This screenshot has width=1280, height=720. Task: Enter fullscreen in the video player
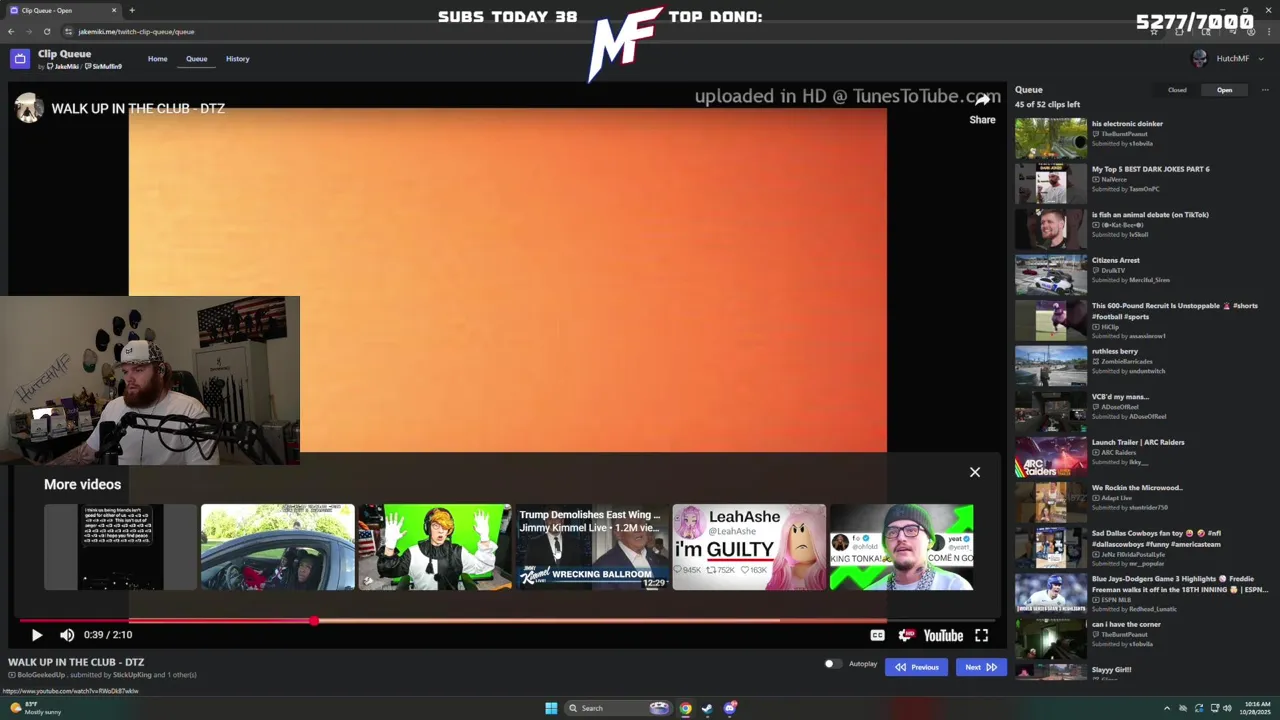(x=982, y=635)
